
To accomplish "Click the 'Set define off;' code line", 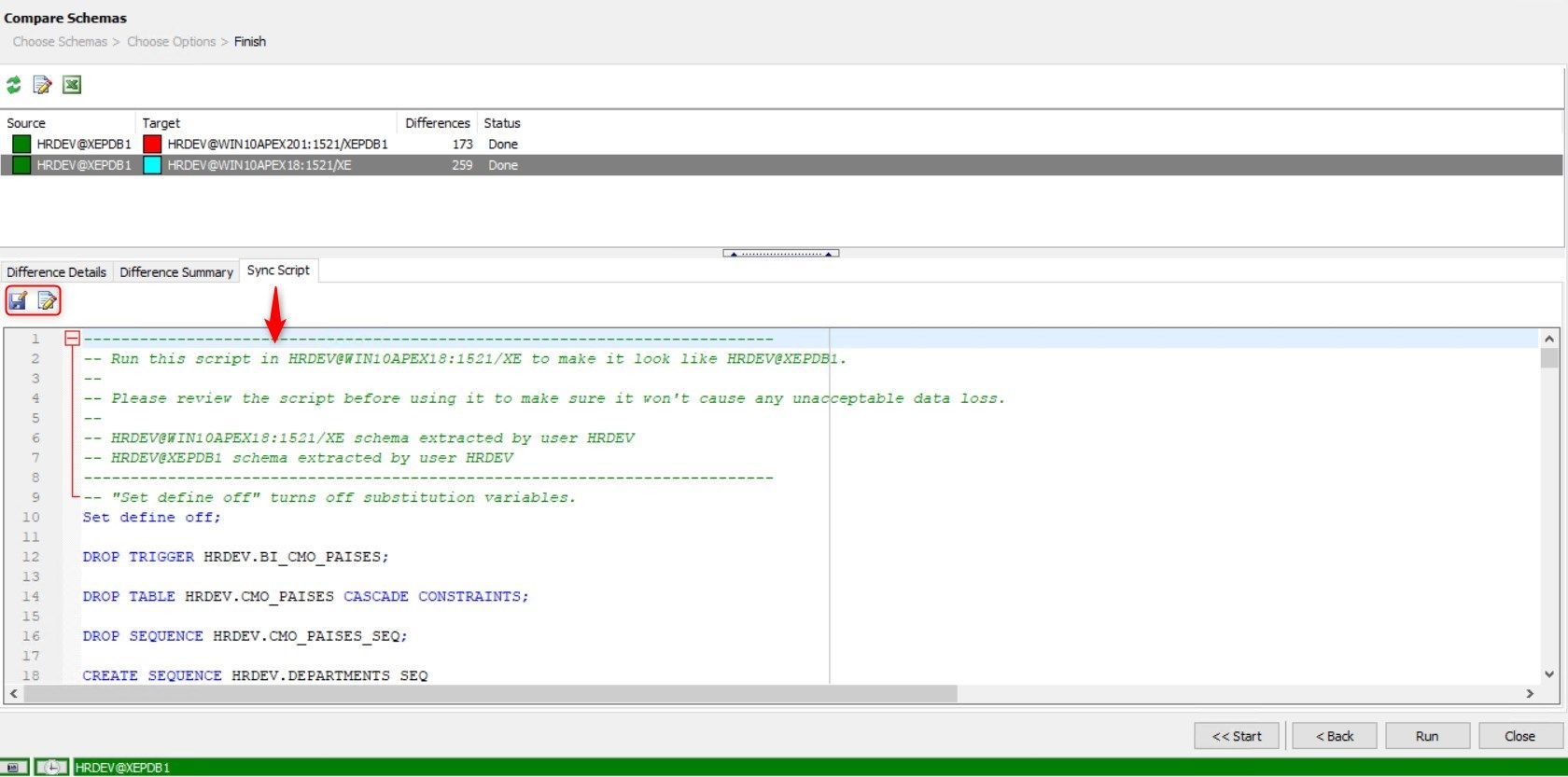I will (x=152, y=517).
